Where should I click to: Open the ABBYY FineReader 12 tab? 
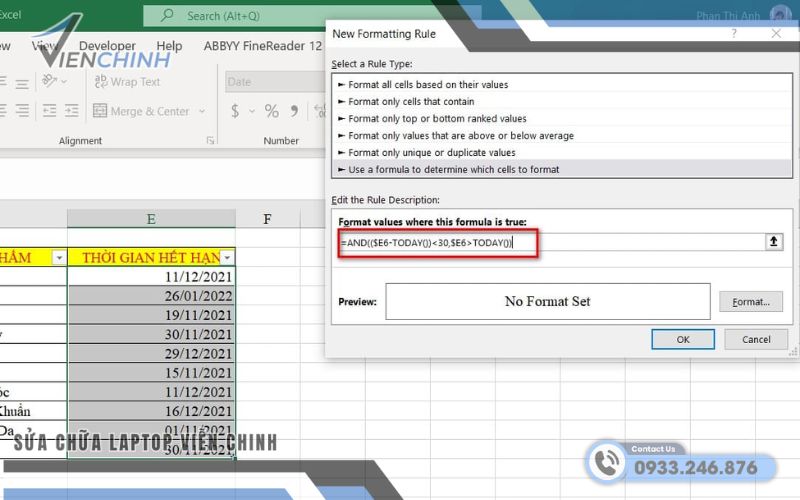coord(263,46)
